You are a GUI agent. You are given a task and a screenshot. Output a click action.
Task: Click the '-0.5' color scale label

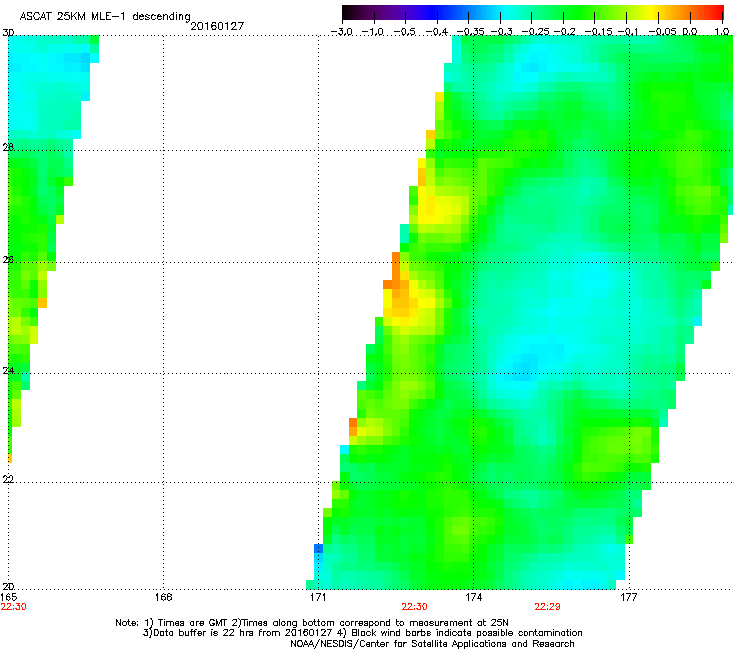pyautogui.click(x=404, y=32)
